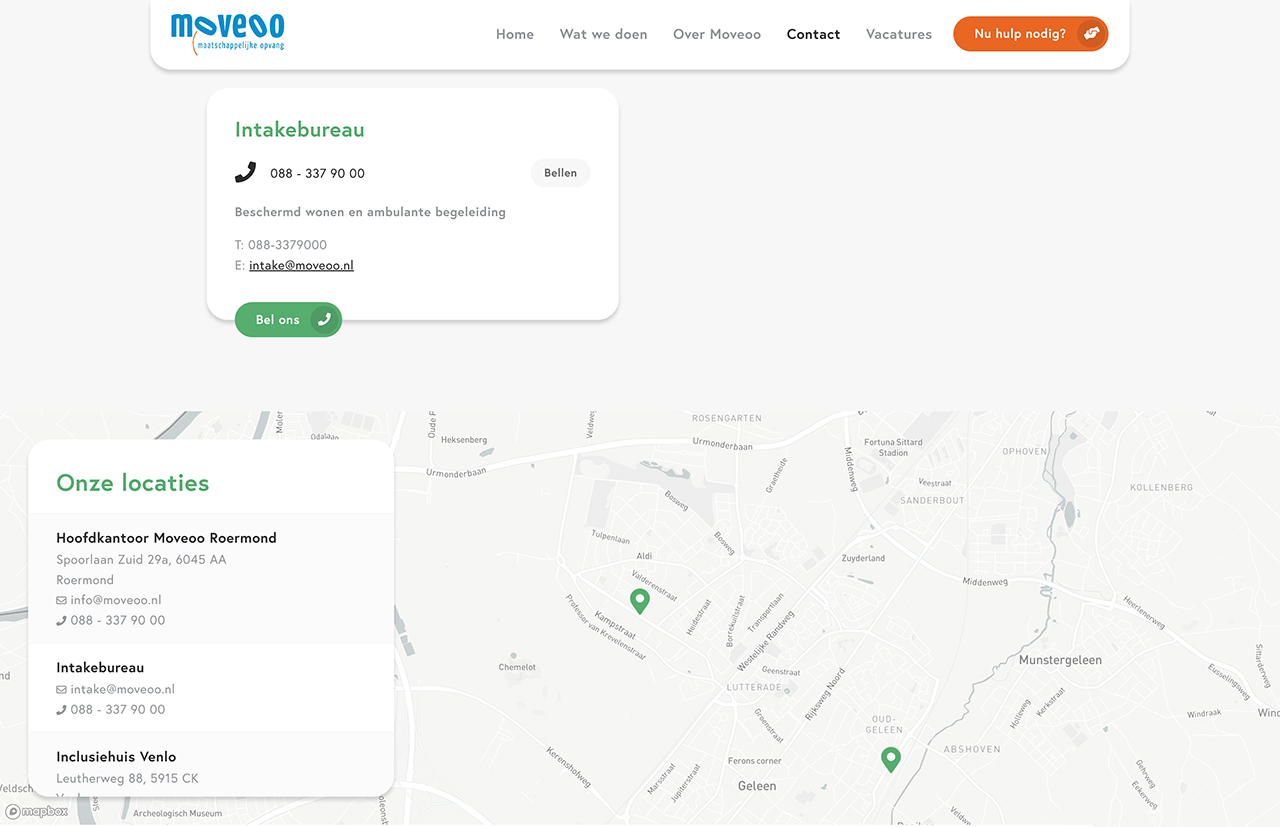1280x827 pixels.
Task: Click text Beschermd wonen en ambulante begeleiding
Action: tap(370, 212)
